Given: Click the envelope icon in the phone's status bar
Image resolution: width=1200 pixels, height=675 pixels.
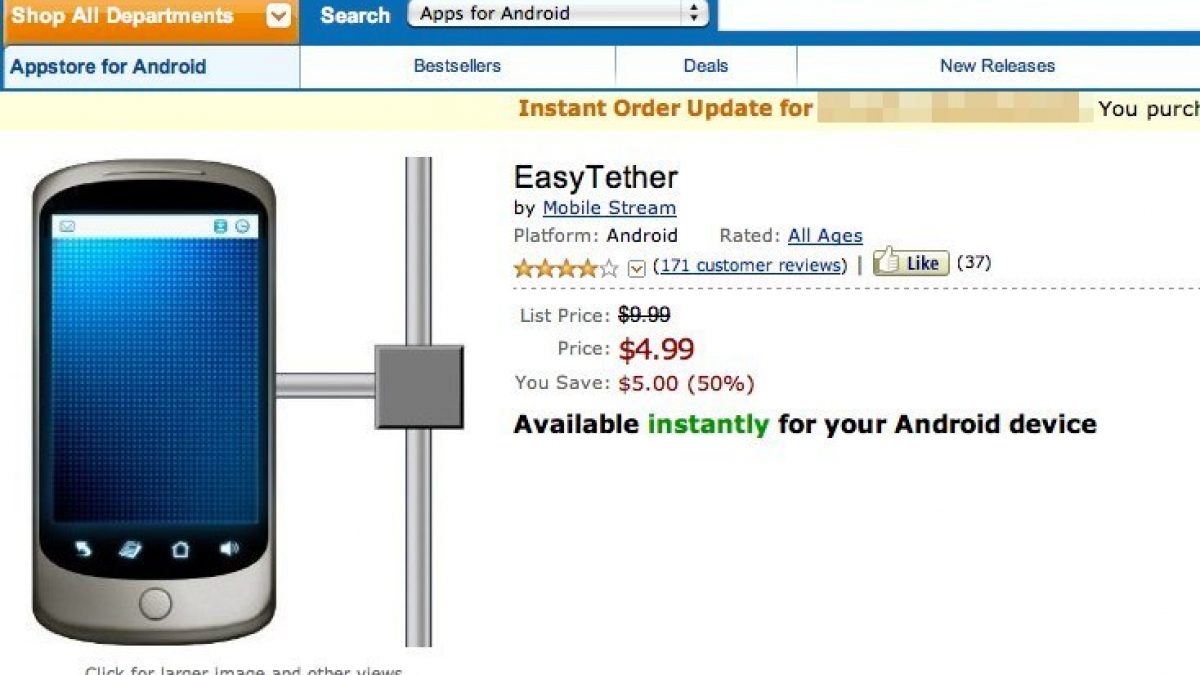Looking at the screenshot, I should [67, 227].
